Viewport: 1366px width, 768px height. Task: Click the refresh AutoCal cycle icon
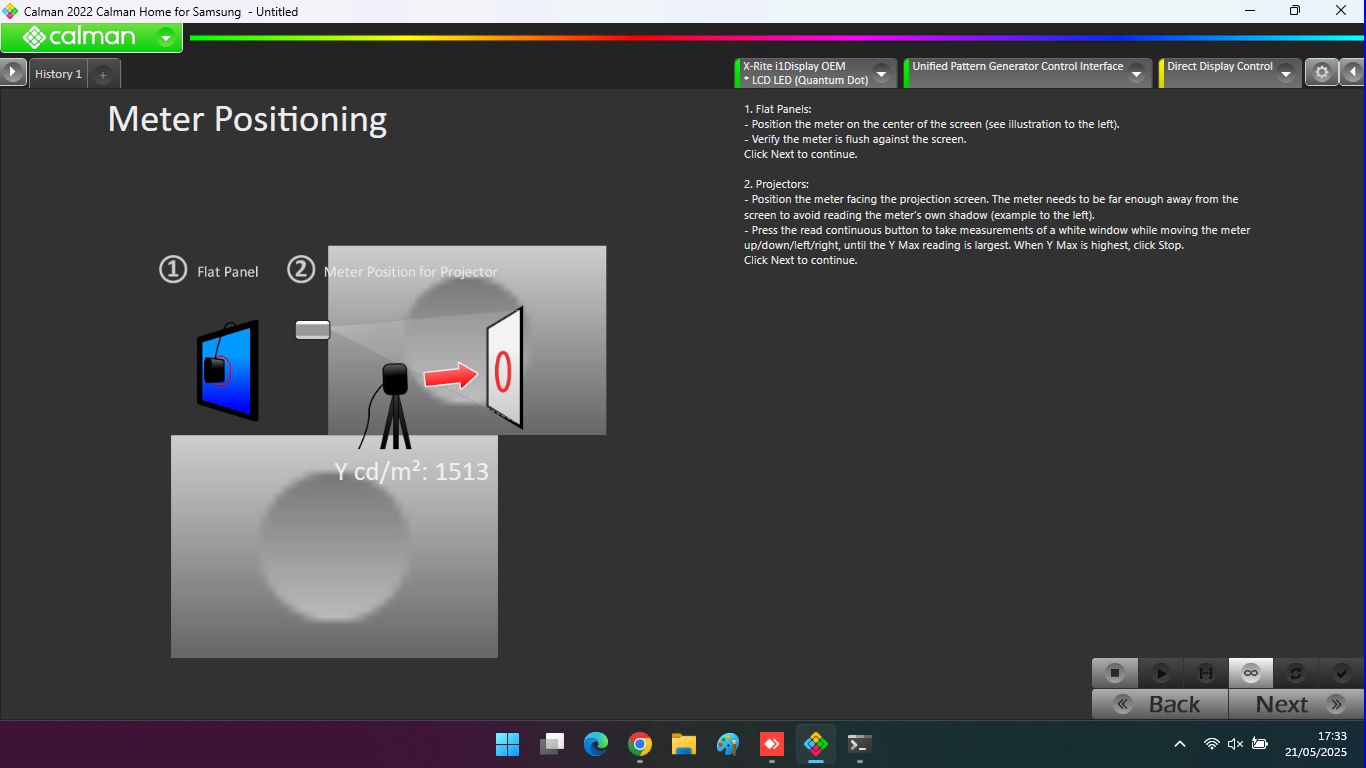(x=1296, y=673)
